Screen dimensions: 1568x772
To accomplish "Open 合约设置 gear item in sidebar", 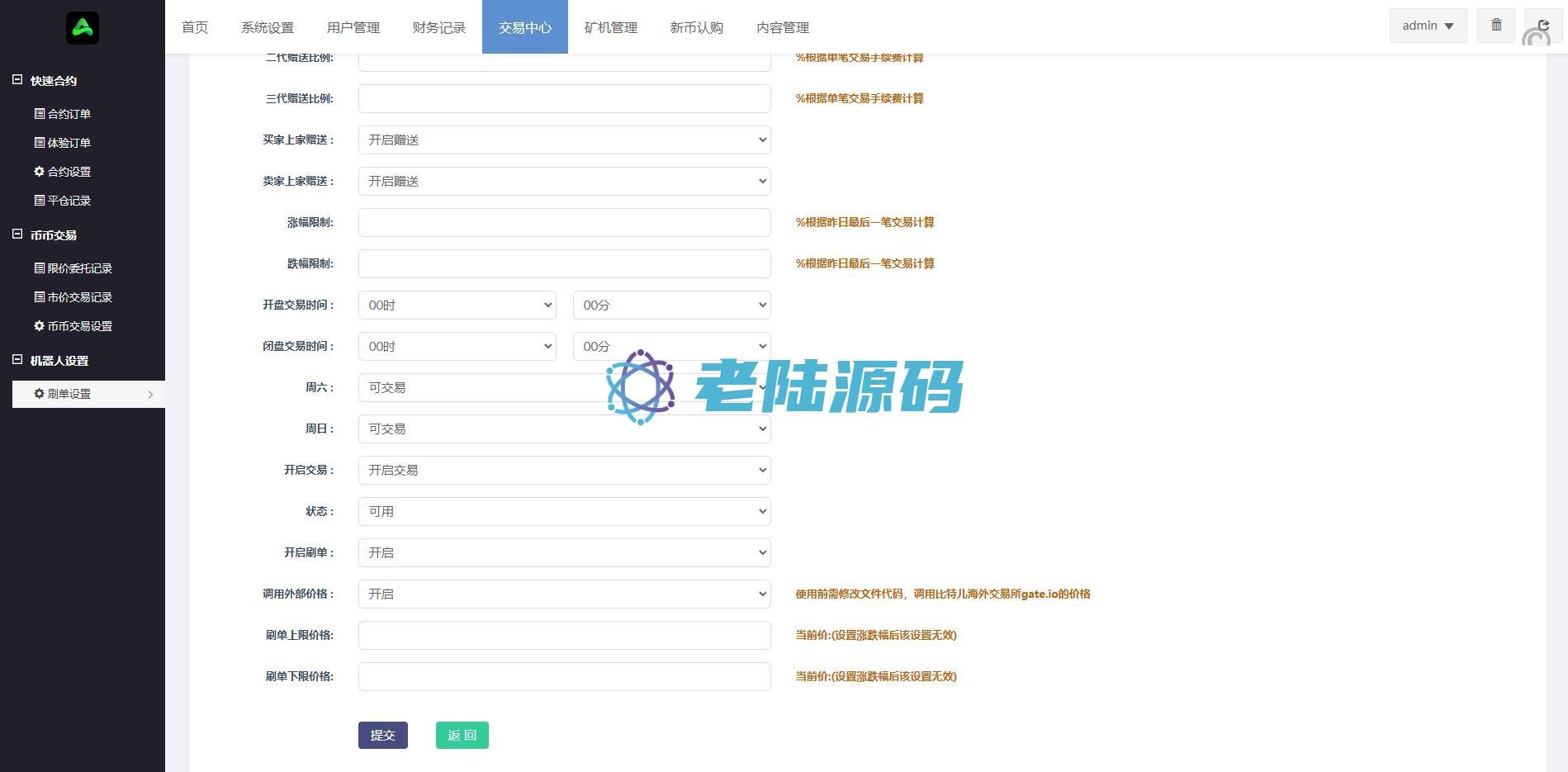I will click(x=63, y=172).
